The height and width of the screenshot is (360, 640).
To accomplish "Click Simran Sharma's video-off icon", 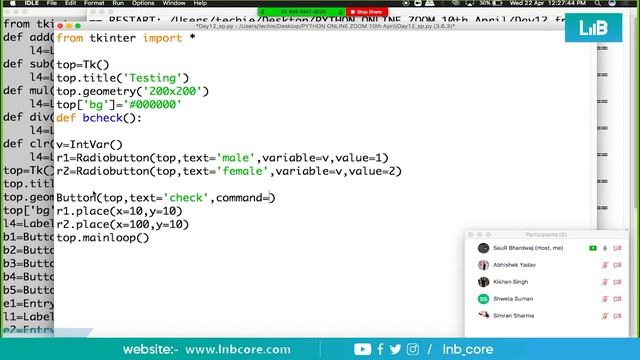I will (617, 316).
